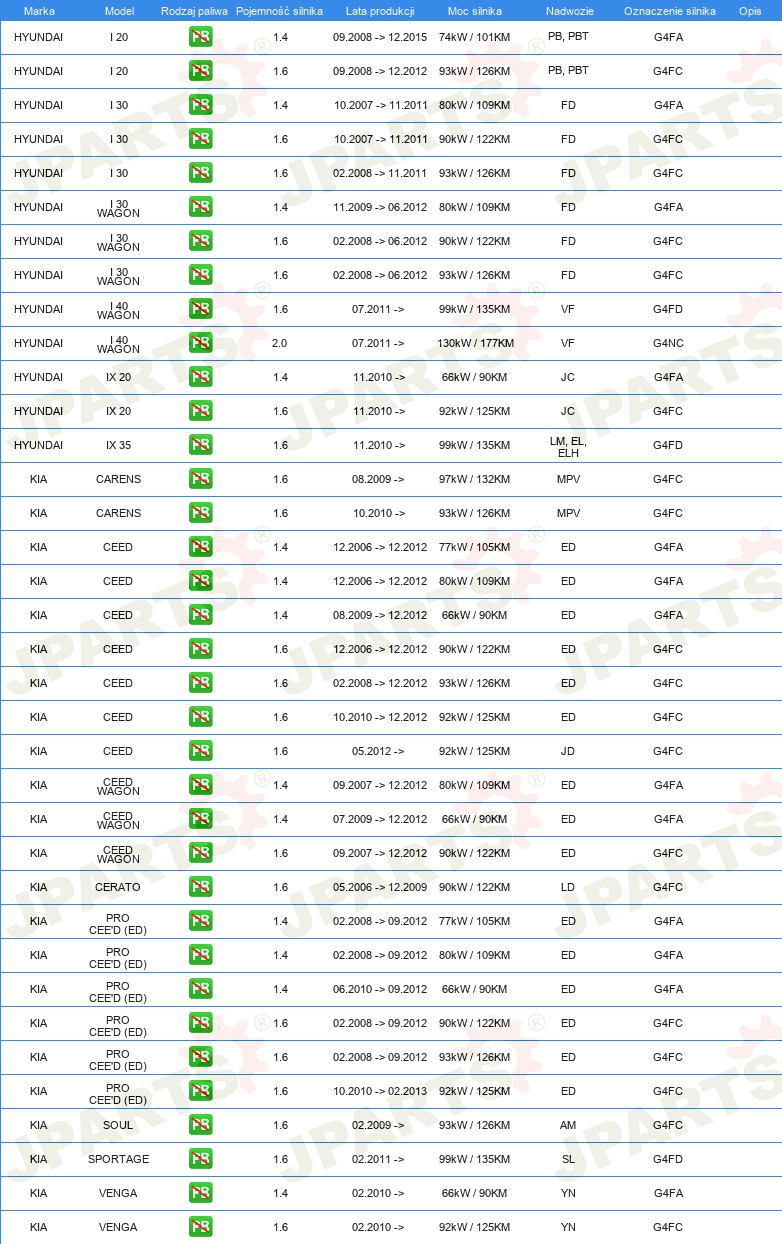The image size is (782, 1244).
Task: Select G4FD engine code in Sportage row
Action: coord(668,1159)
